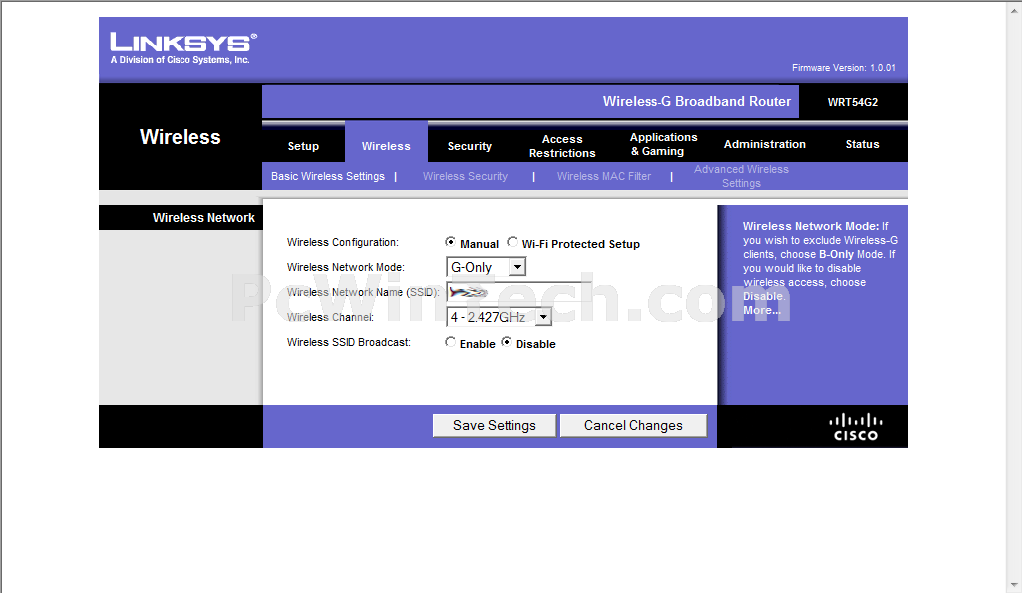Go to Wireless Security subtab

tap(465, 176)
